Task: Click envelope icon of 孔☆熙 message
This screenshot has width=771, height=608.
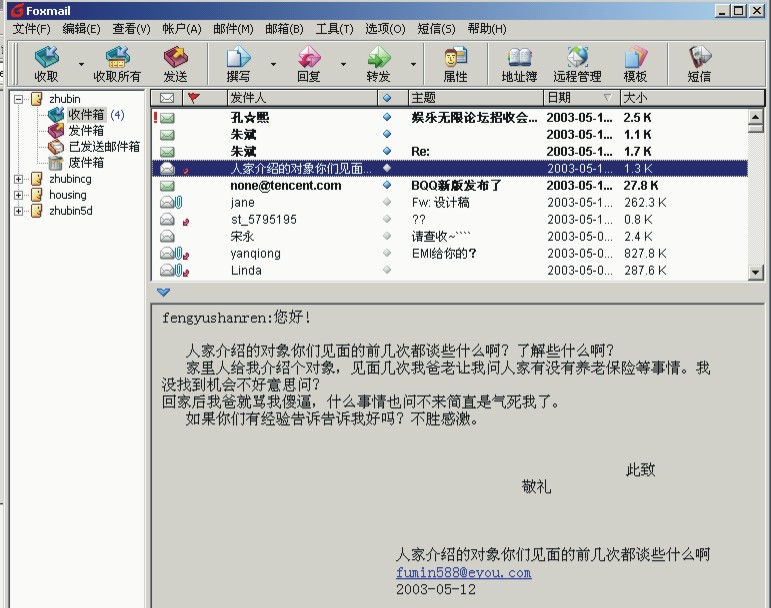Action: click(x=167, y=118)
